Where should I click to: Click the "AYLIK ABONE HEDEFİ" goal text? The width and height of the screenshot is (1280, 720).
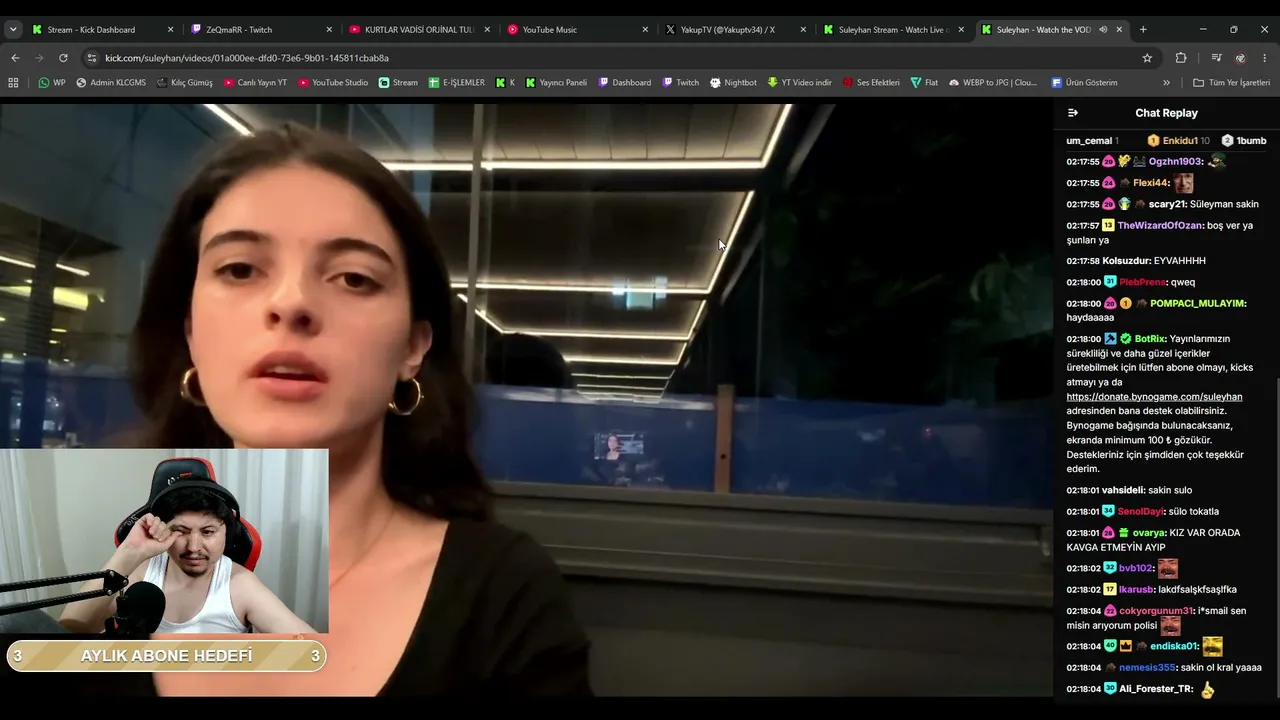pyautogui.click(x=166, y=656)
